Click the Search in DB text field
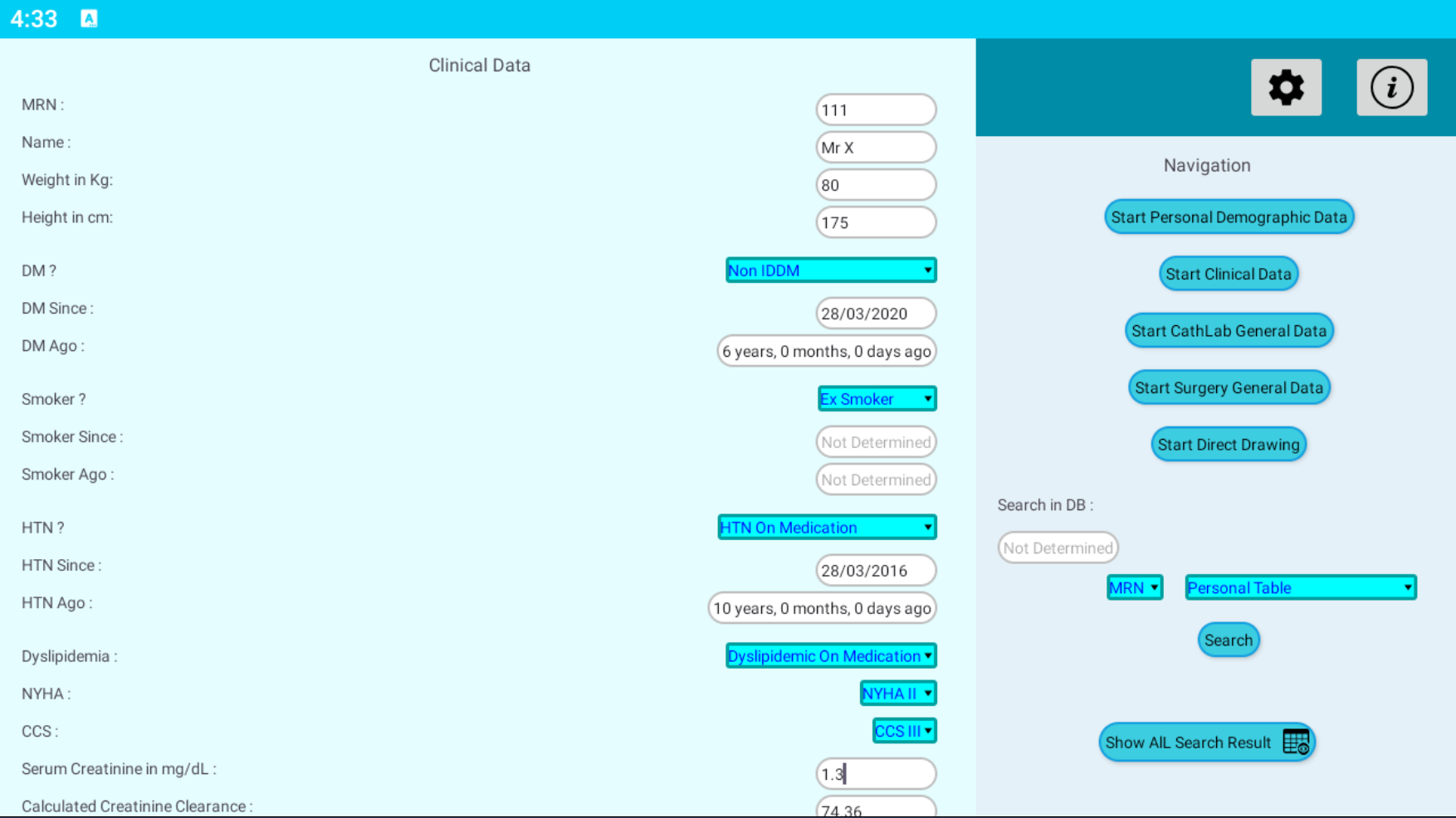The width and height of the screenshot is (1456, 818). [1058, 548]
